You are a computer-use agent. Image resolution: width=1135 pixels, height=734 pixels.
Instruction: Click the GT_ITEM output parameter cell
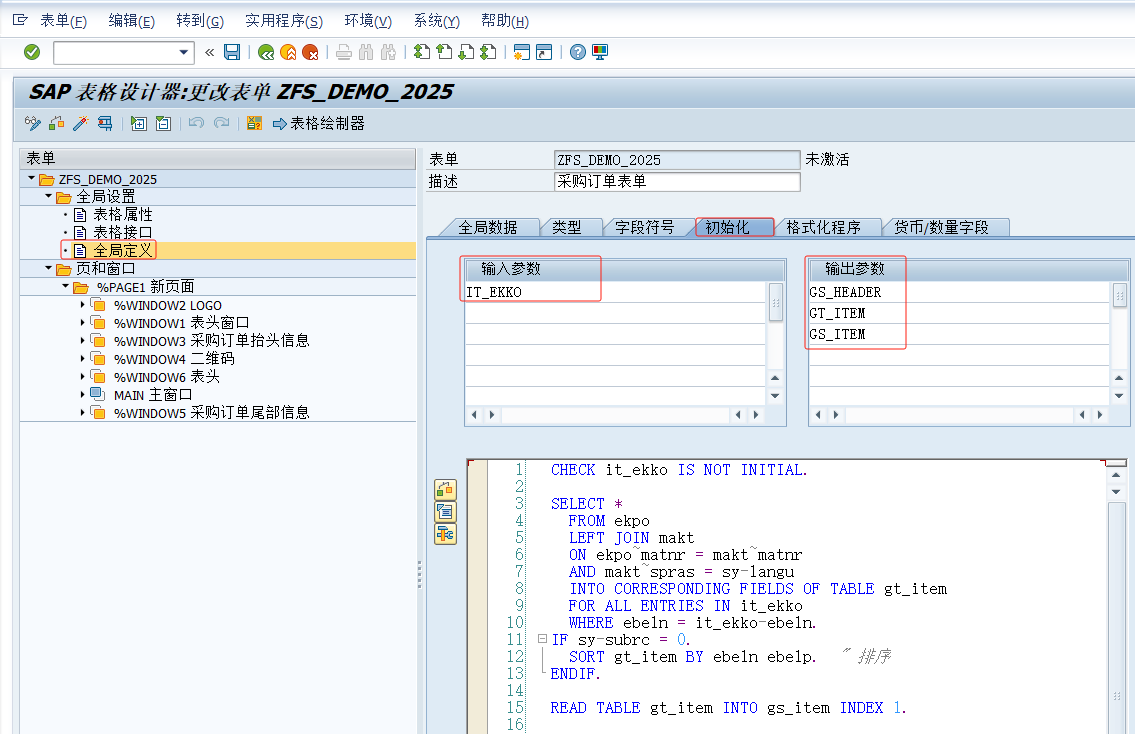959,313
